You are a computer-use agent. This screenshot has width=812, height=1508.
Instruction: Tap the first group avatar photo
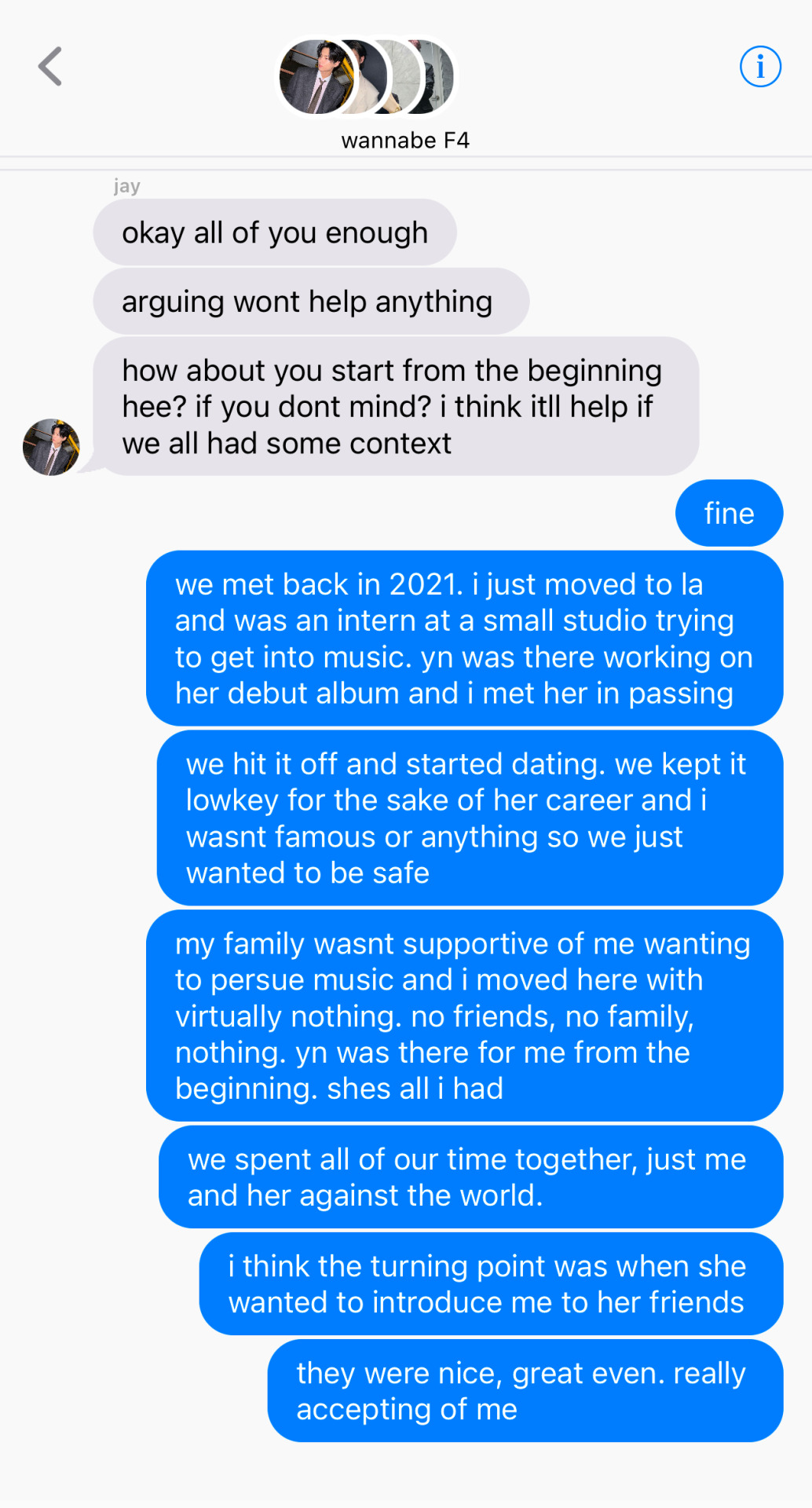[x=315, y=77]
